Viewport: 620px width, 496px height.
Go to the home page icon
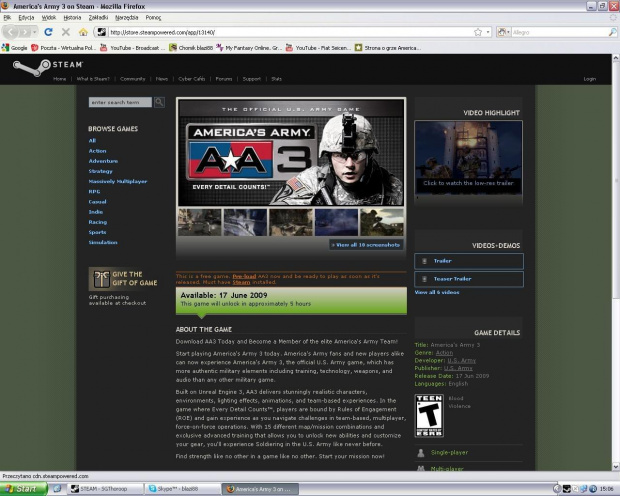83,32
